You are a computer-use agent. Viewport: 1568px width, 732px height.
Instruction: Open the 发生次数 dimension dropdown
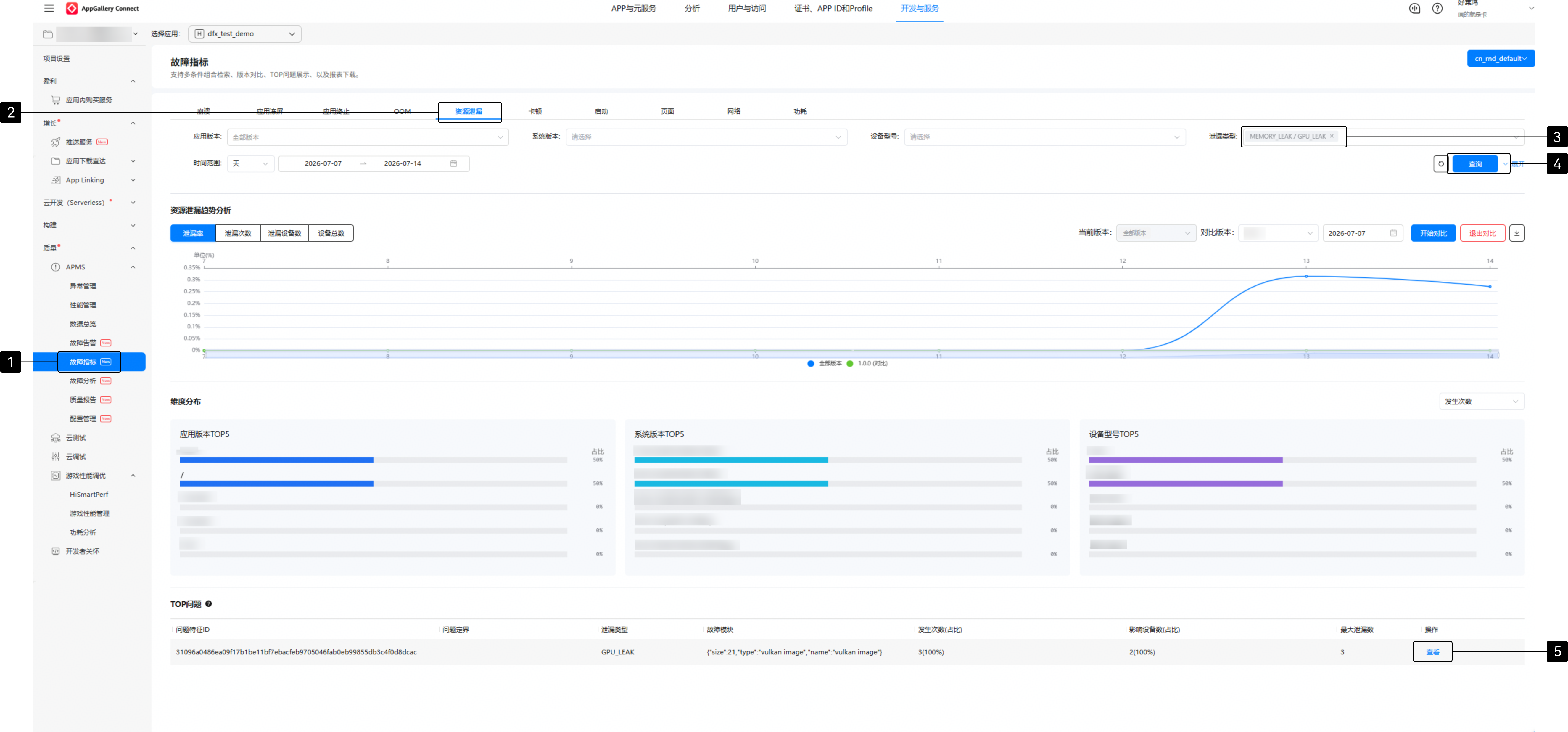(x=1481, y=402)
